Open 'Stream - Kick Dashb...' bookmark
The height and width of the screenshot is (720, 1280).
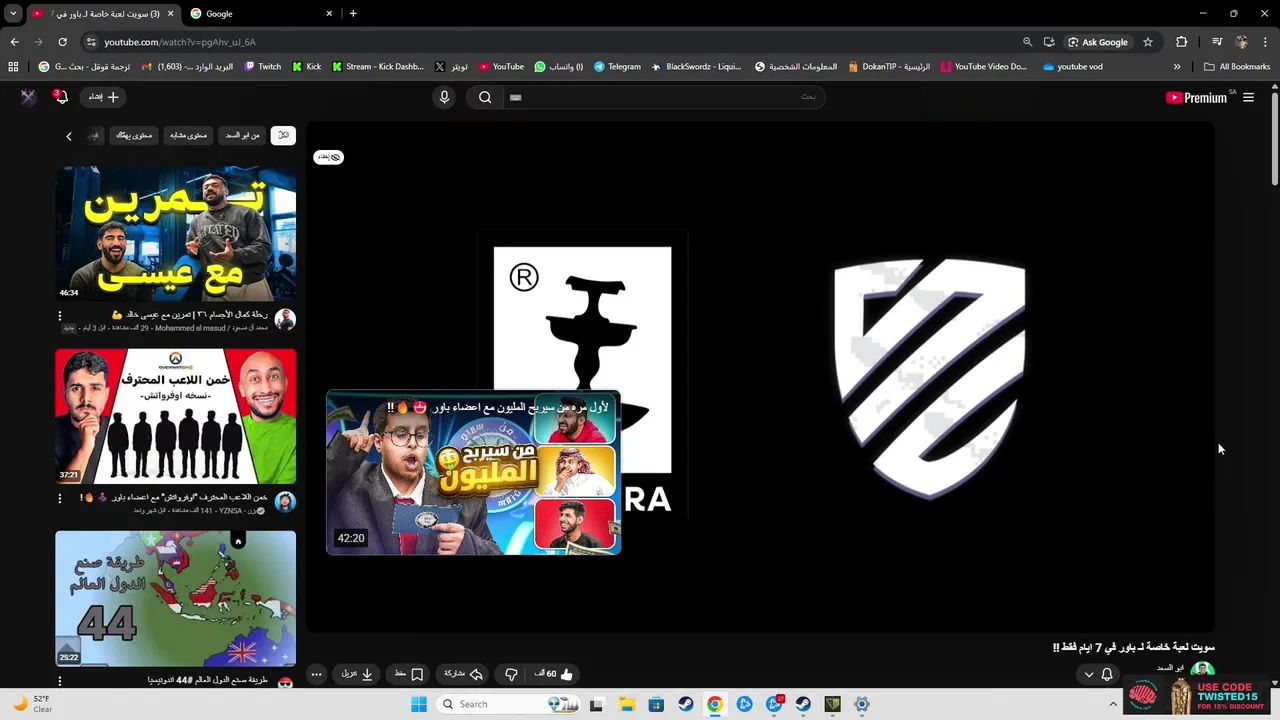(x=377, y=67)
